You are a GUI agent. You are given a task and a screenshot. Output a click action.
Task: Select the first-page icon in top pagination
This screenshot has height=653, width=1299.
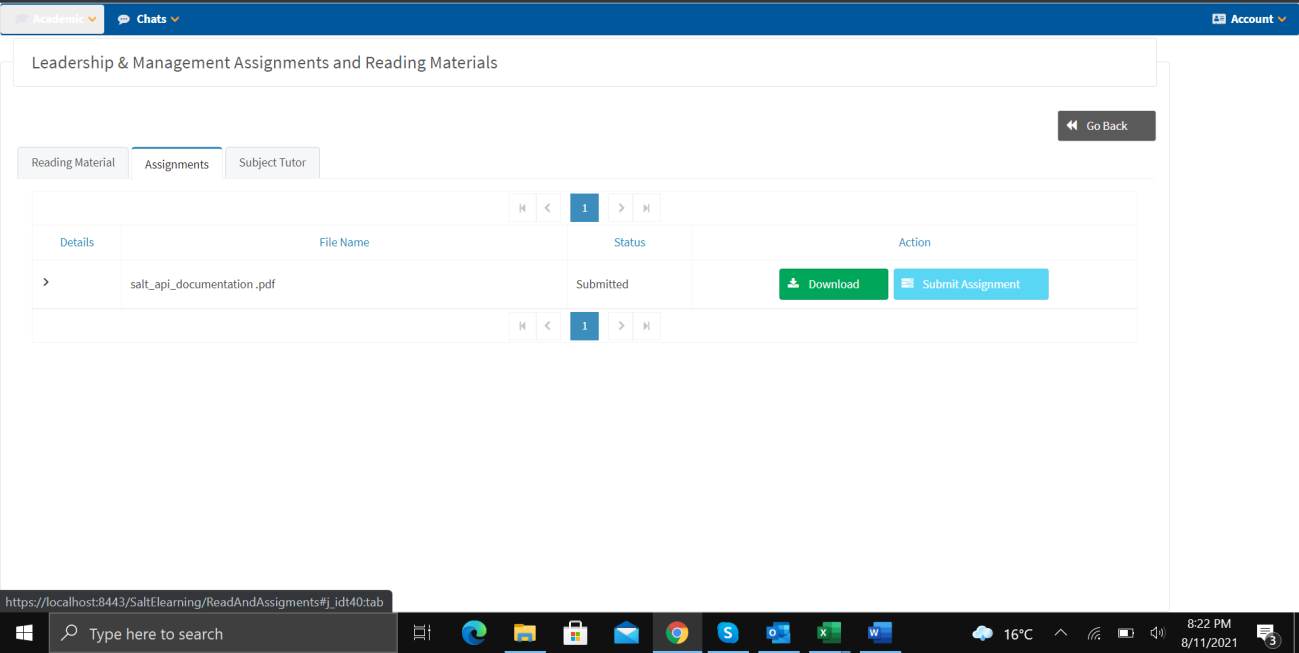522,207
